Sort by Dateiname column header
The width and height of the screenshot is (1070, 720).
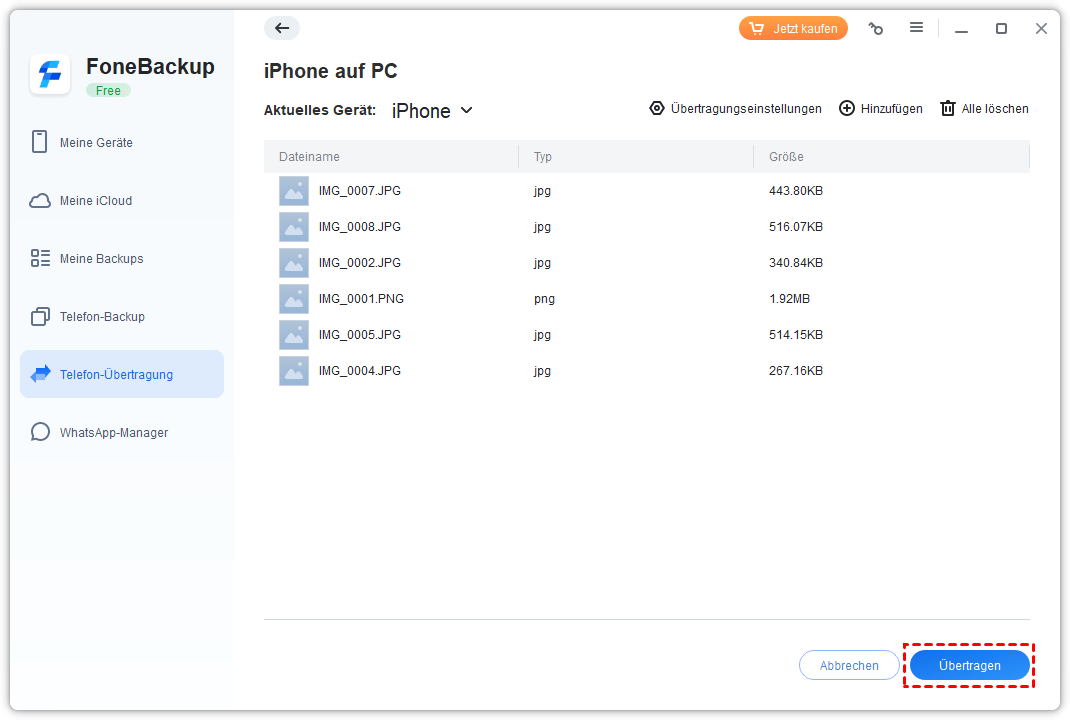coord(309,157)
